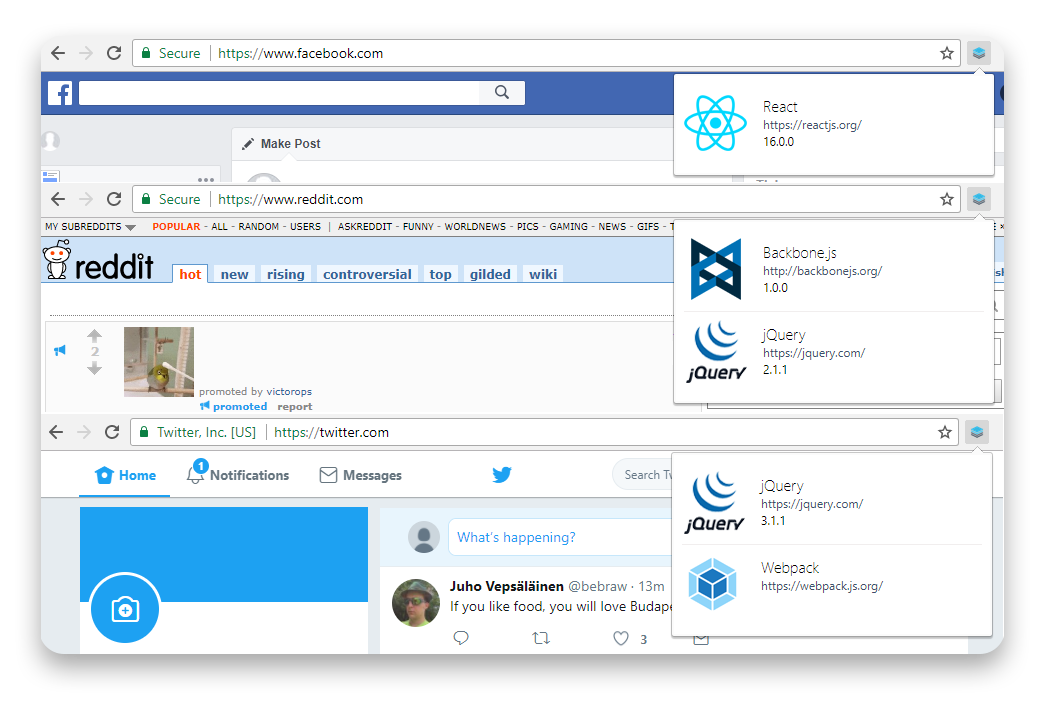Bookmark twitter.com with the star icon
The image size is (1043, 701).
pos(945,432)
